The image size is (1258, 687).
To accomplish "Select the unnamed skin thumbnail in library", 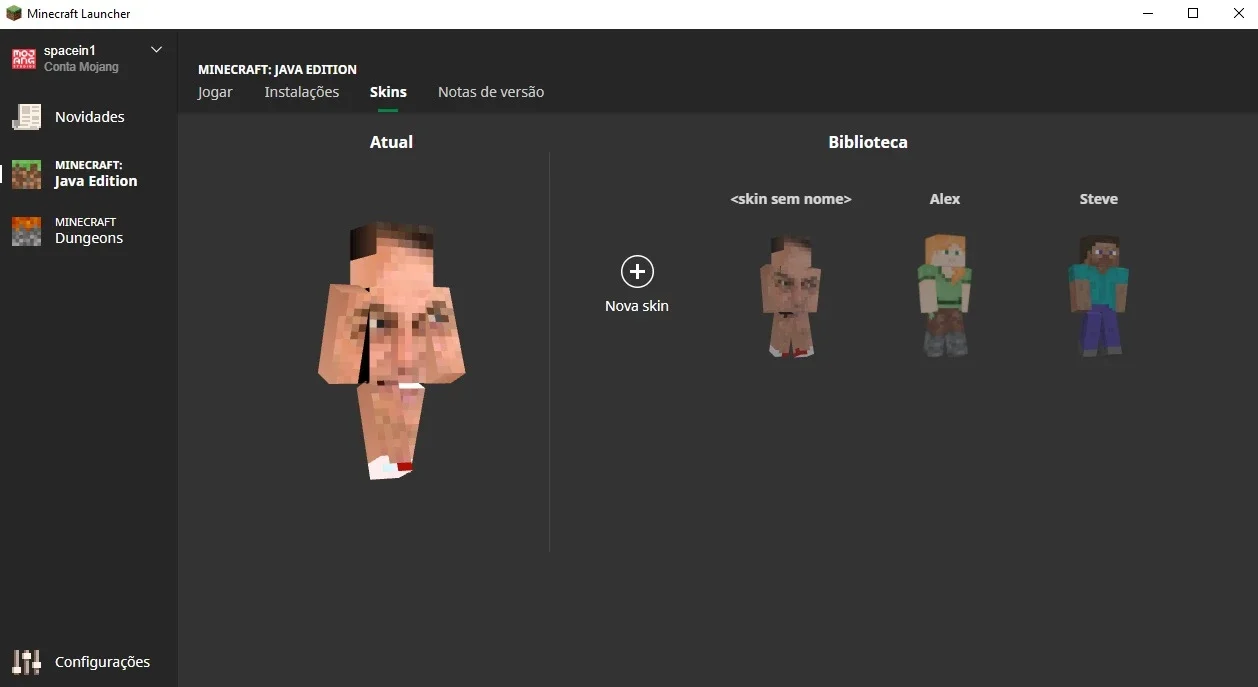I will 791,296.
